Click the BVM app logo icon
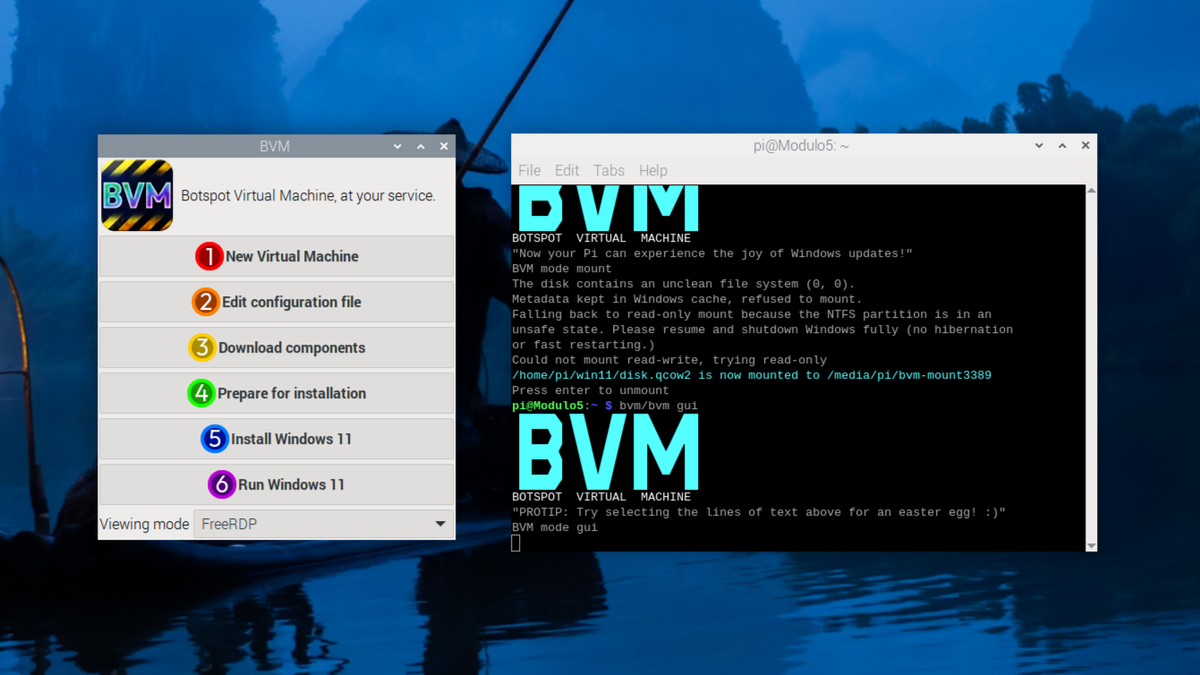The width and height of the screenshot is (1200, 675). [x=136, y=195]
